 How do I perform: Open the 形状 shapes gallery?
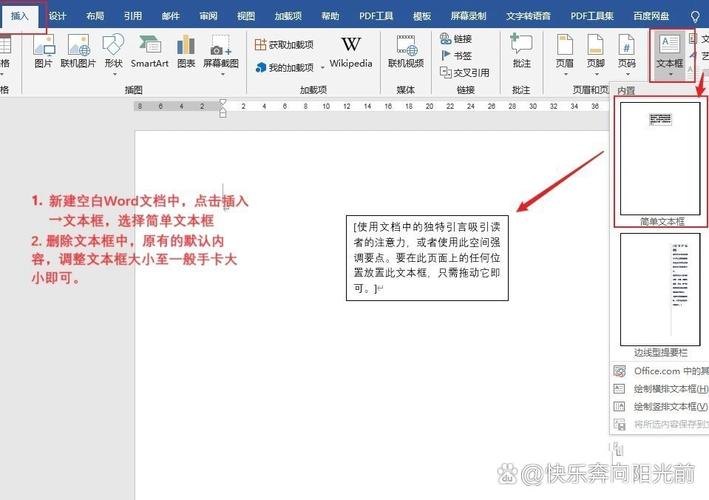click(x=113, y=54)
